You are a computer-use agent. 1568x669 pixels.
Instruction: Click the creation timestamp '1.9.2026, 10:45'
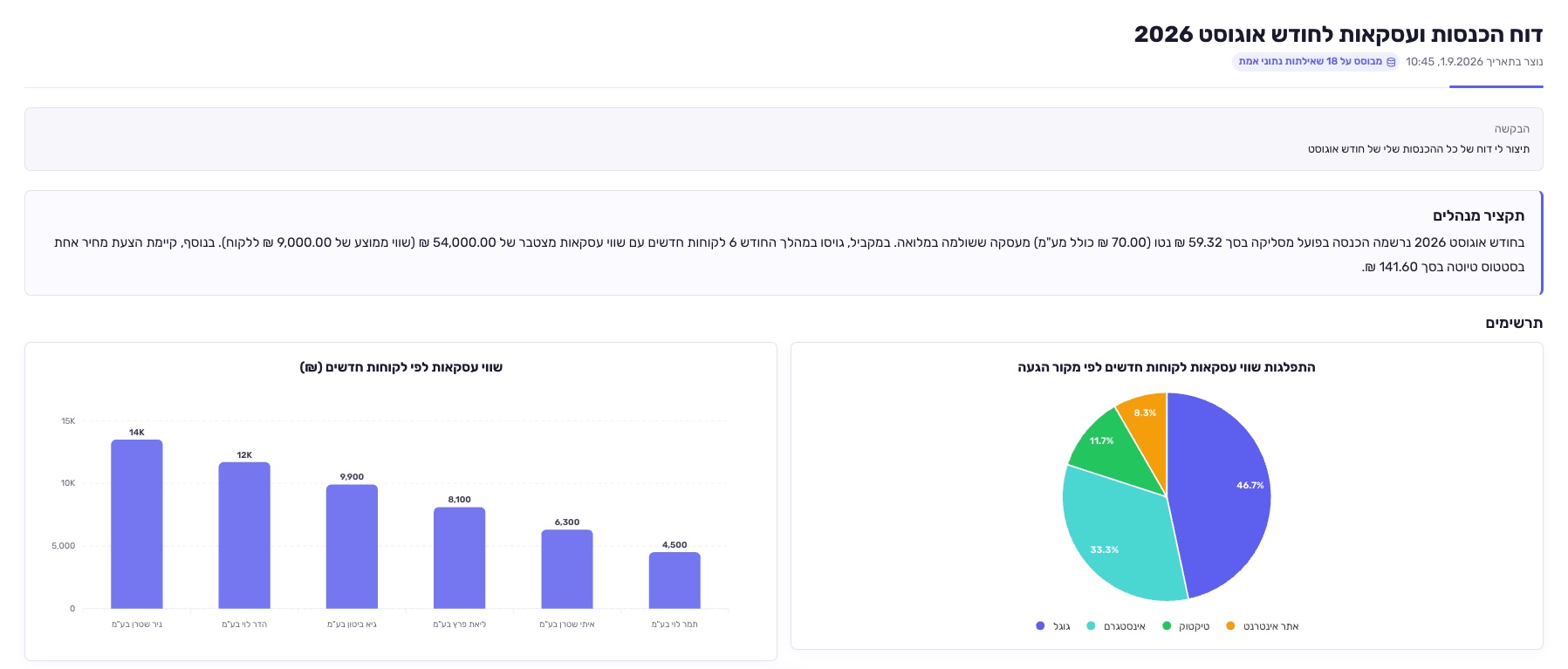pyautogui.click(x=1445, y=62)
